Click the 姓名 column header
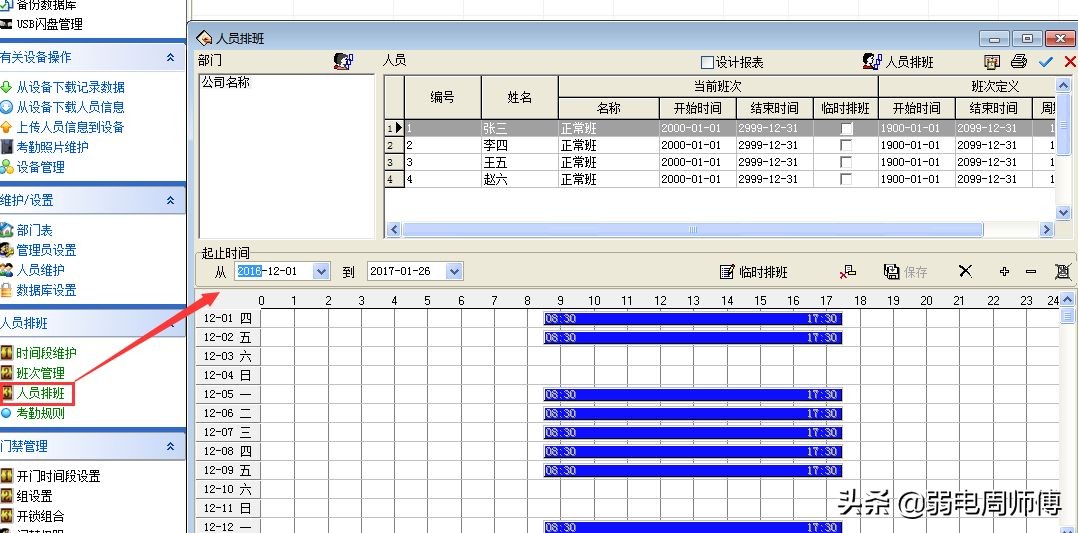The image size is (1078, 533). pyautogui.click(x=520, y=98)
